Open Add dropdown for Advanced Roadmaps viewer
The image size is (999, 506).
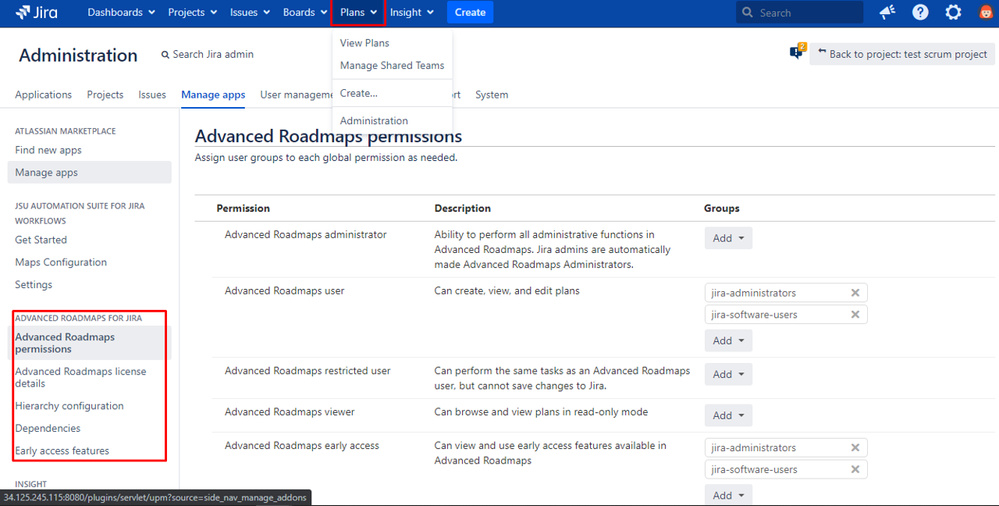click(x=728, y=416)
